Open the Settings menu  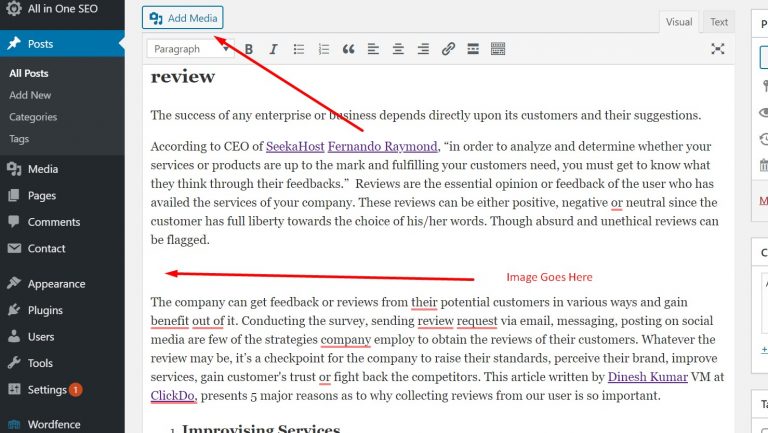pos(62,389)
